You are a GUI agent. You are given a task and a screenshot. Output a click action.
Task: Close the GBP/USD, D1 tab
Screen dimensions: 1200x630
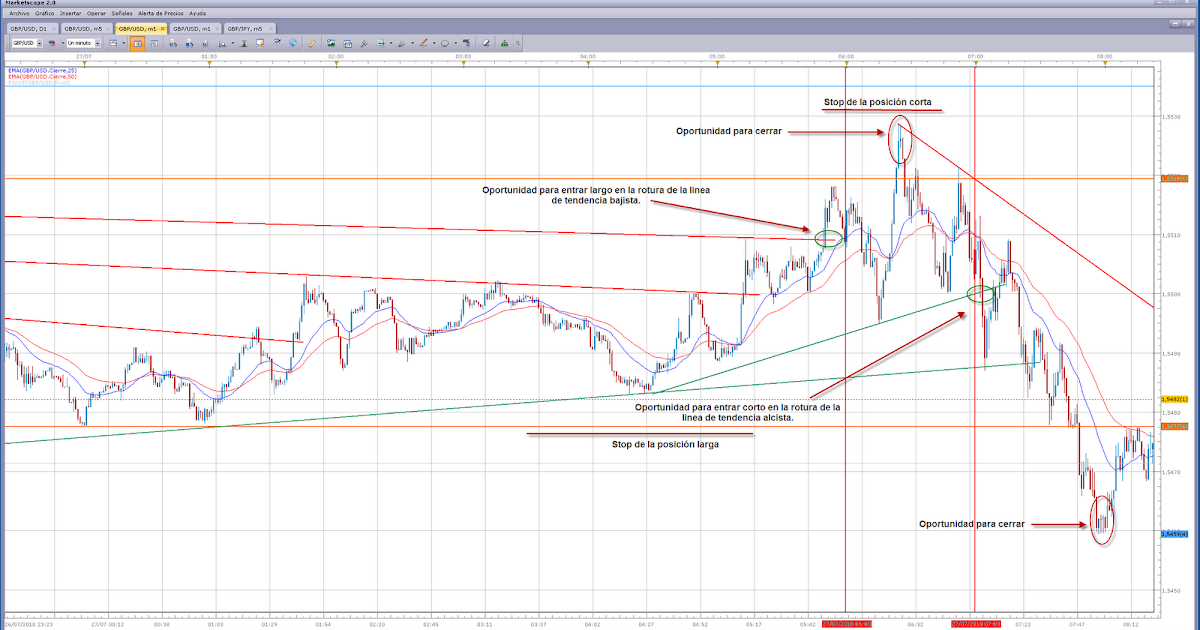coord(53,29)
